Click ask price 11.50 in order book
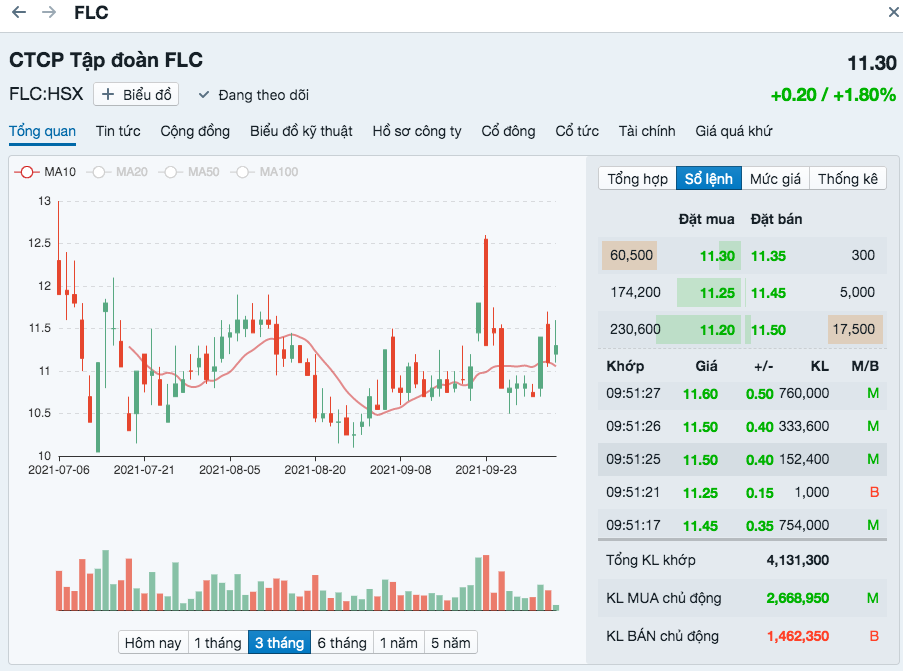This screenshot has width=903, height=671. click(768, 329)
